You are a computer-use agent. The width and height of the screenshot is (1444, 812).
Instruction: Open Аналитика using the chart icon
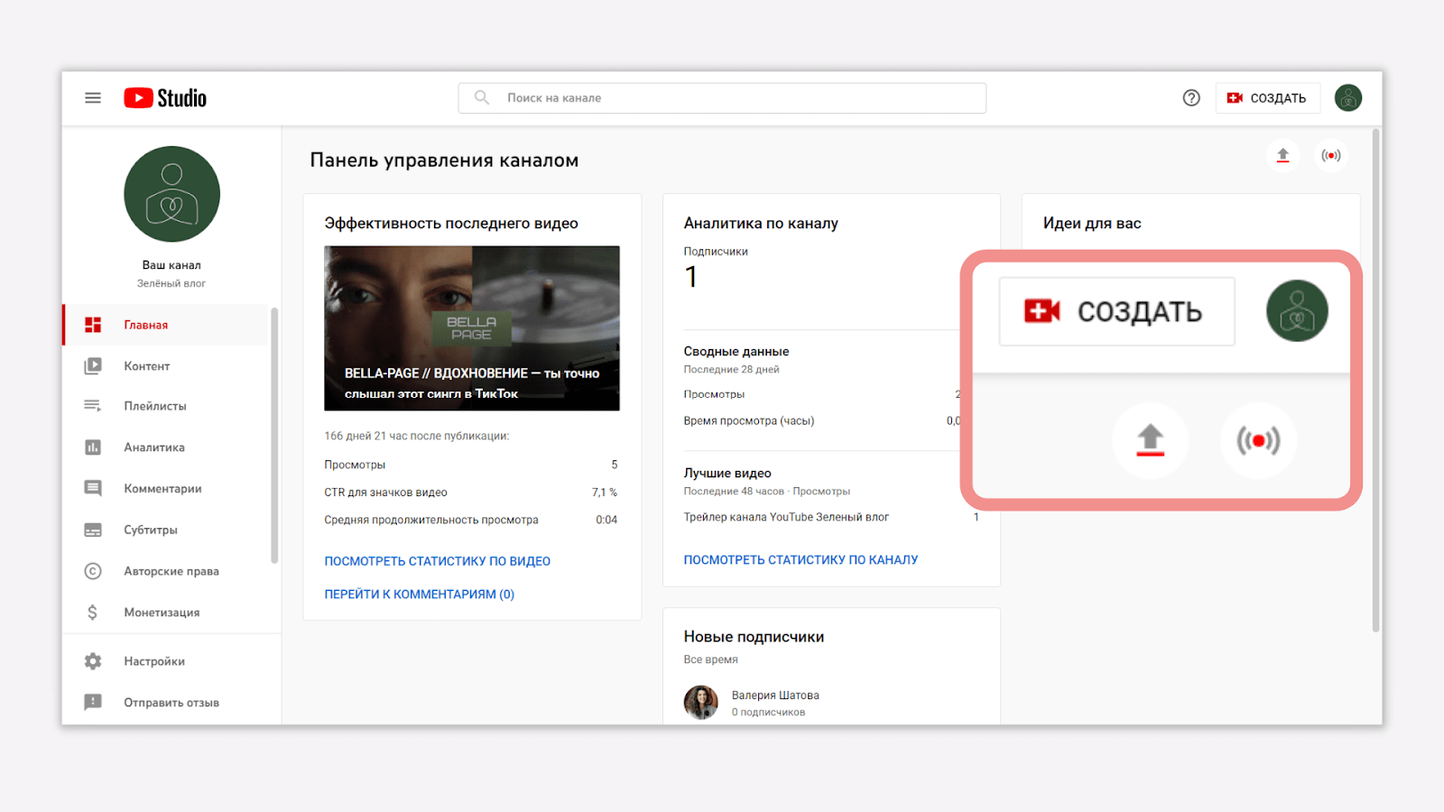tap(92, 447)
